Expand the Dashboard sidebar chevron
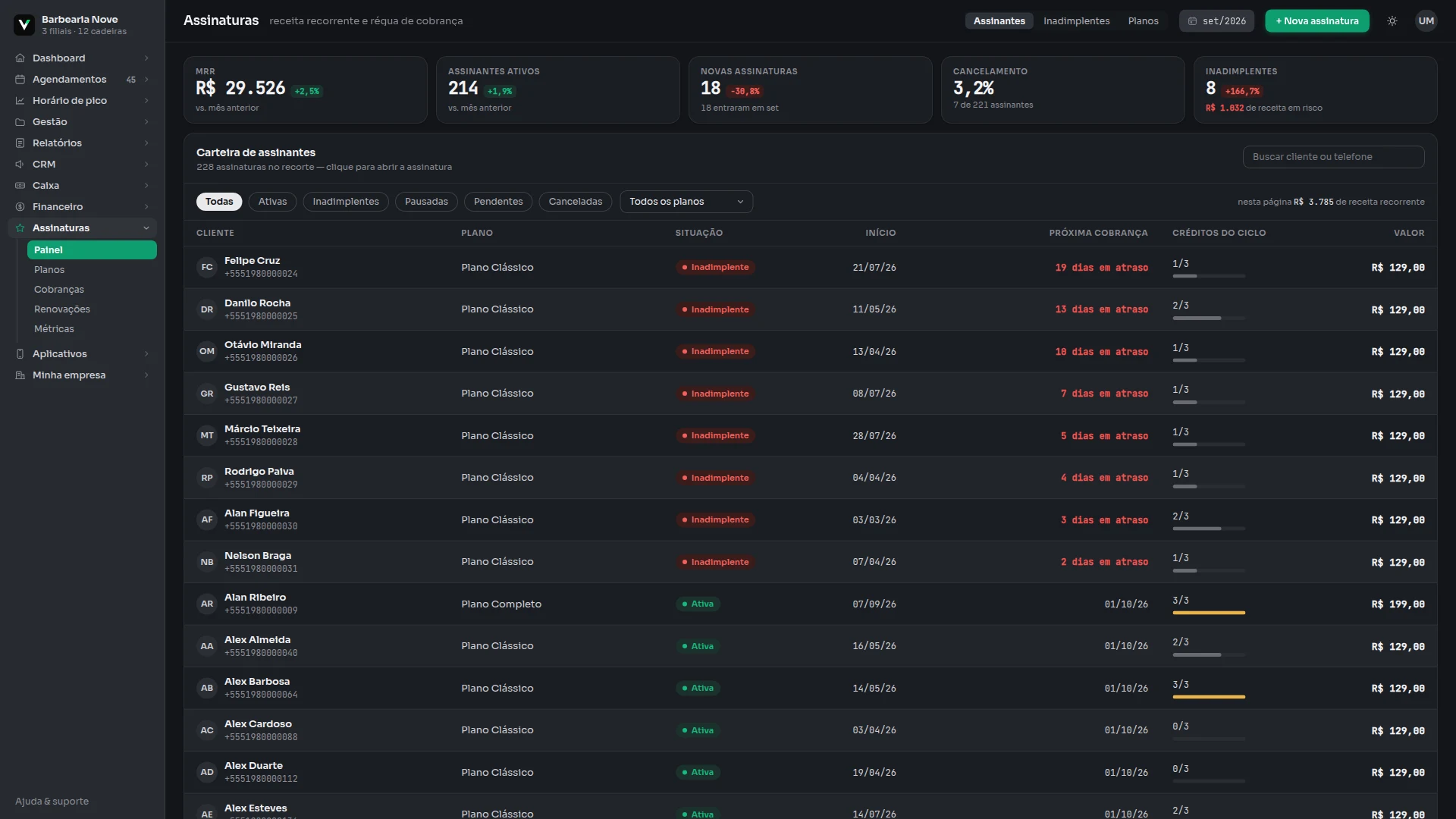The height and width of the screenshot is (819, 1456). (146, 58)
